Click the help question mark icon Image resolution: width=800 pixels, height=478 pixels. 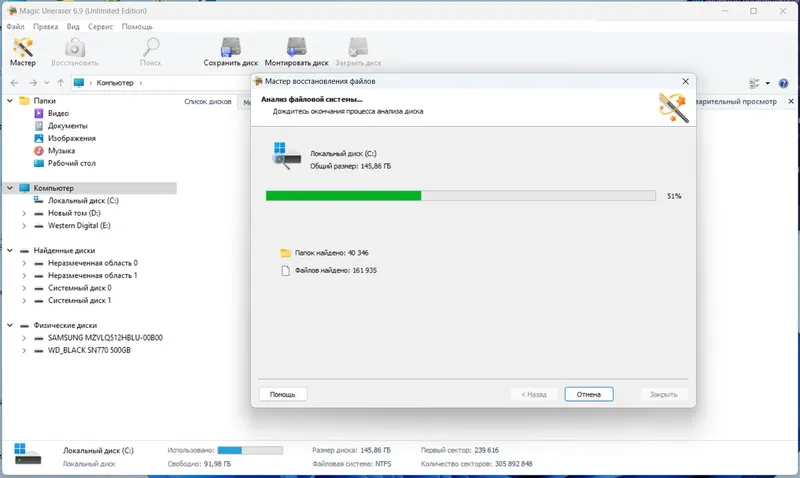pos(784,83)
